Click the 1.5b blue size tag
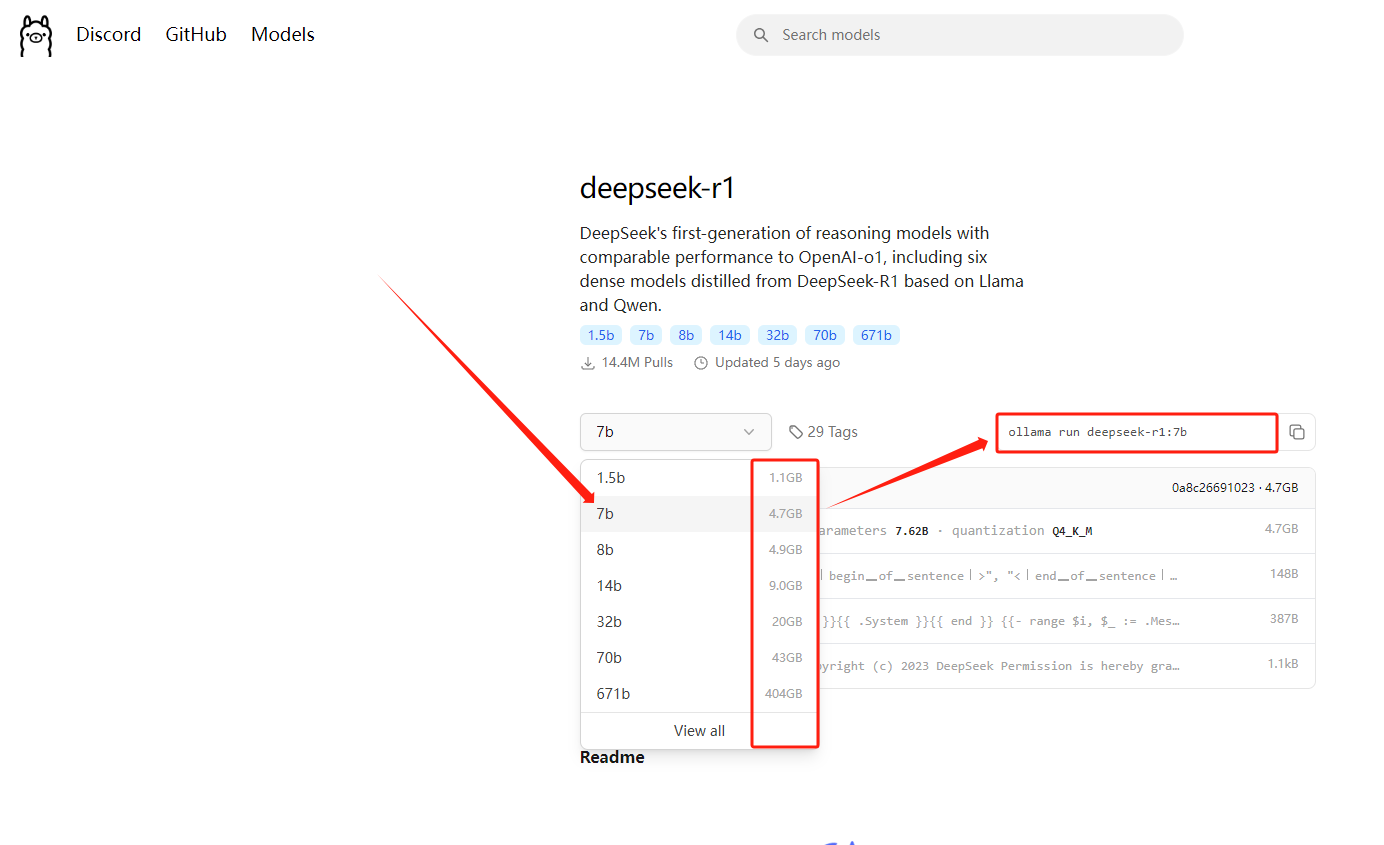The height and width of the screenshot is (845, 1384). click(600, 335)
